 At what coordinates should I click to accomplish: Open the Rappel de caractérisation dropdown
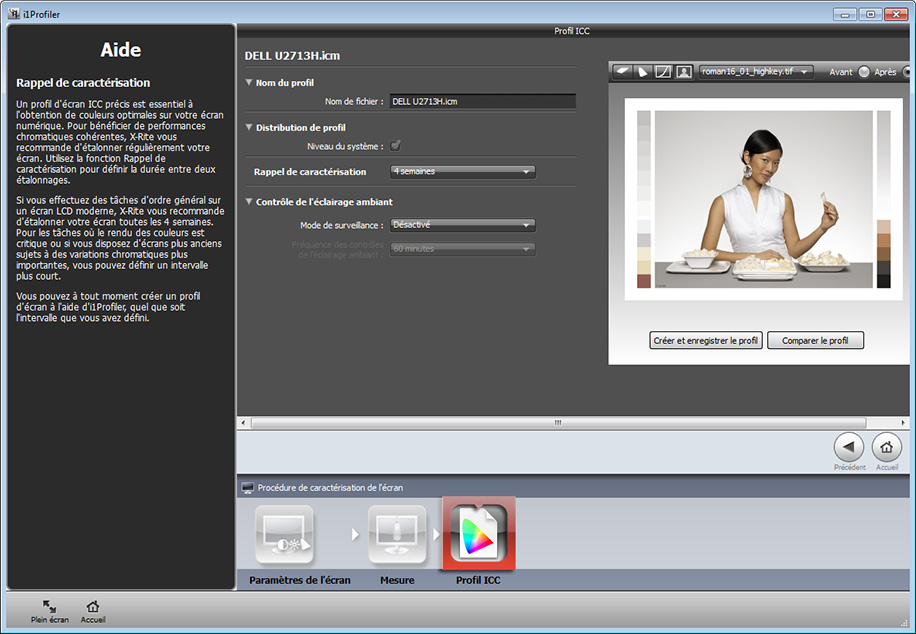click(463, 172)
